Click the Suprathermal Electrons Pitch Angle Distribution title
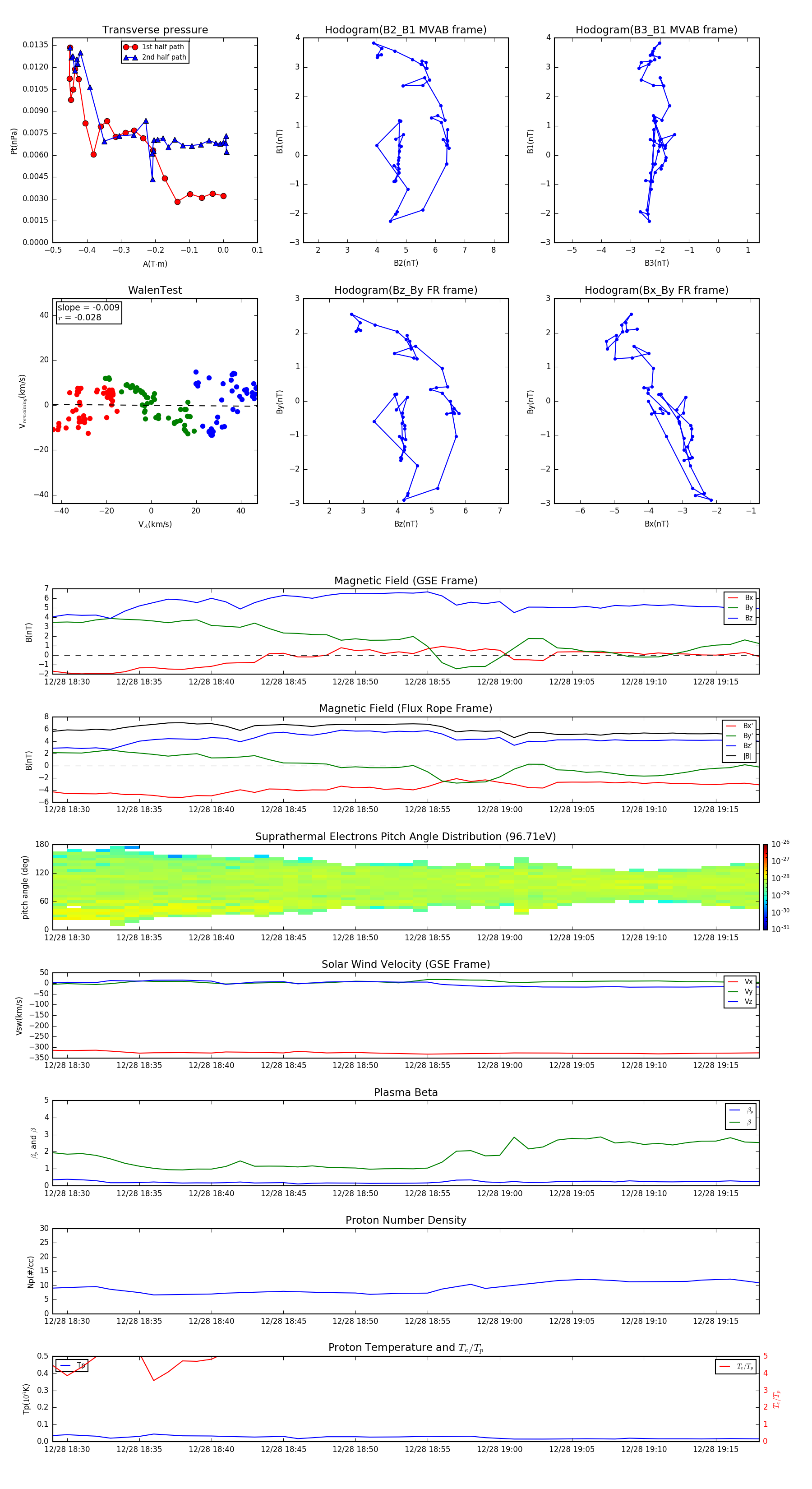This screenshot has width=812, height=1489. tap(406, 837)
